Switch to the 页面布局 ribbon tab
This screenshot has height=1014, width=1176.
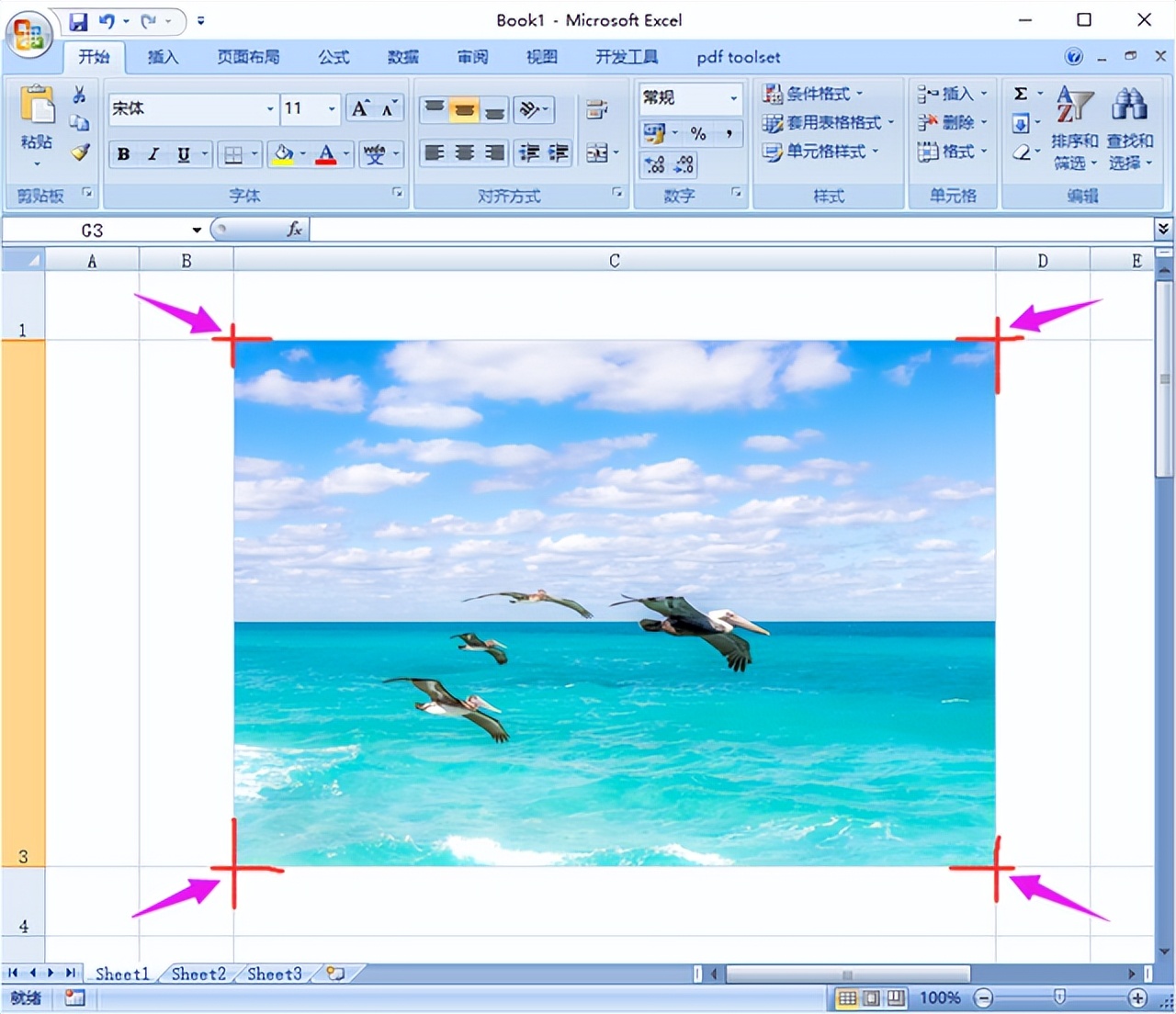coord(248,57)
